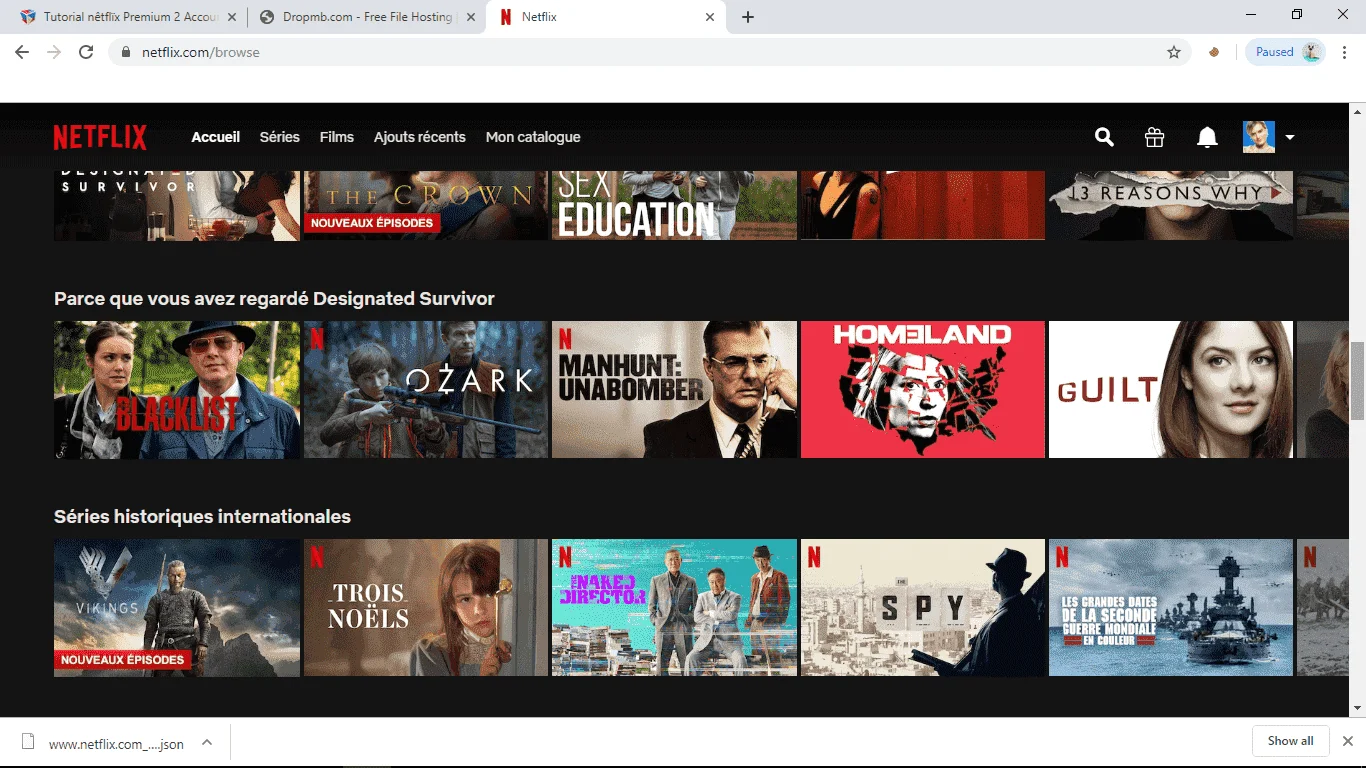Switch to Tutorial nêtflix Premium tab
This screenshot has width=1366, height=768.
pyautogui.click(x=130, y=17)
